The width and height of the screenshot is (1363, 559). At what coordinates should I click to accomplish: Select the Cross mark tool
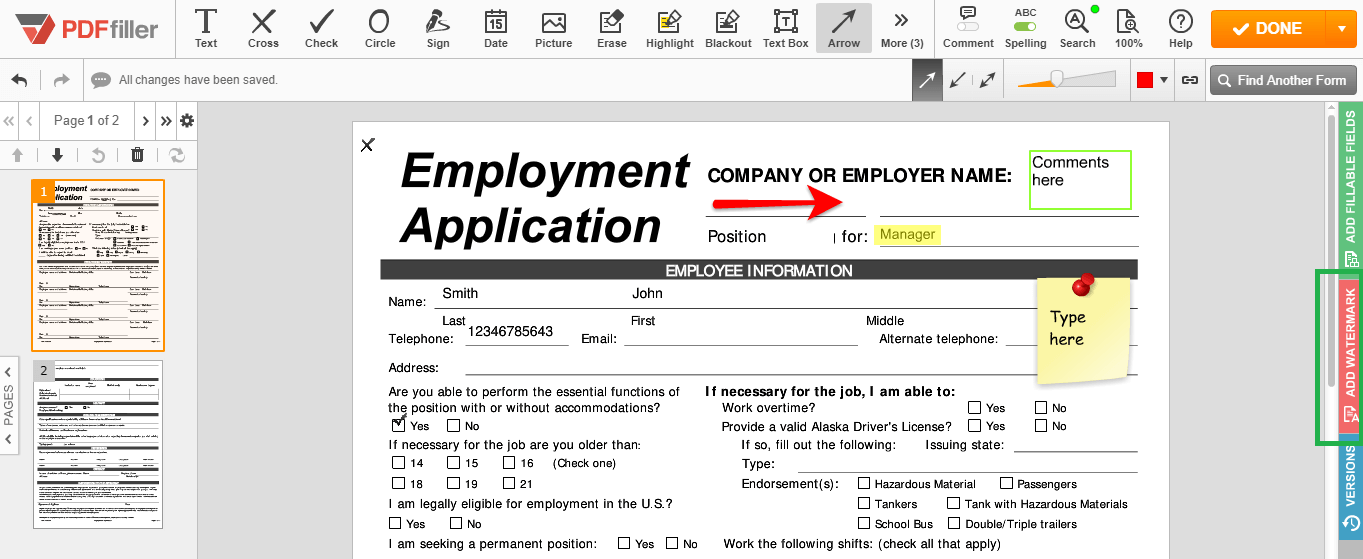(263, 28)
